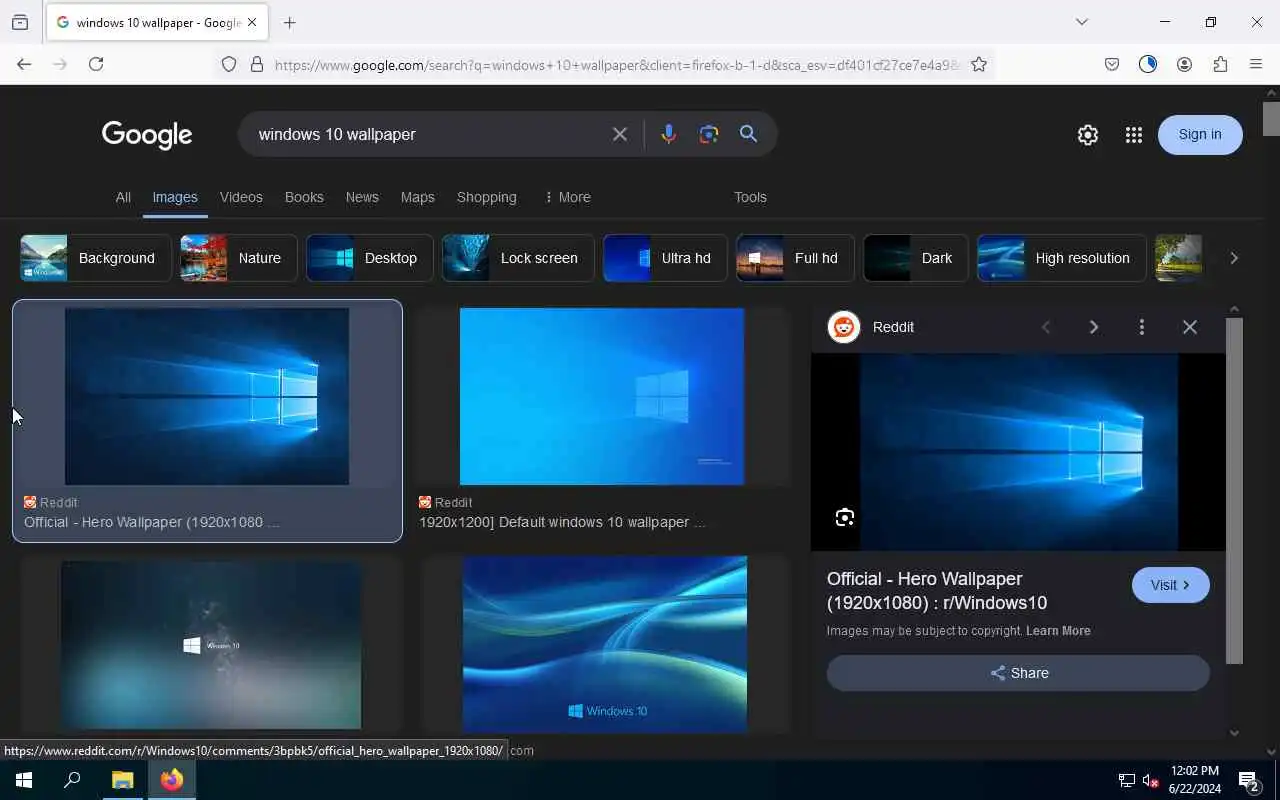The image size is (1280, 800).
Task: Open the Windows notification center
Action: click(1249, 781)
